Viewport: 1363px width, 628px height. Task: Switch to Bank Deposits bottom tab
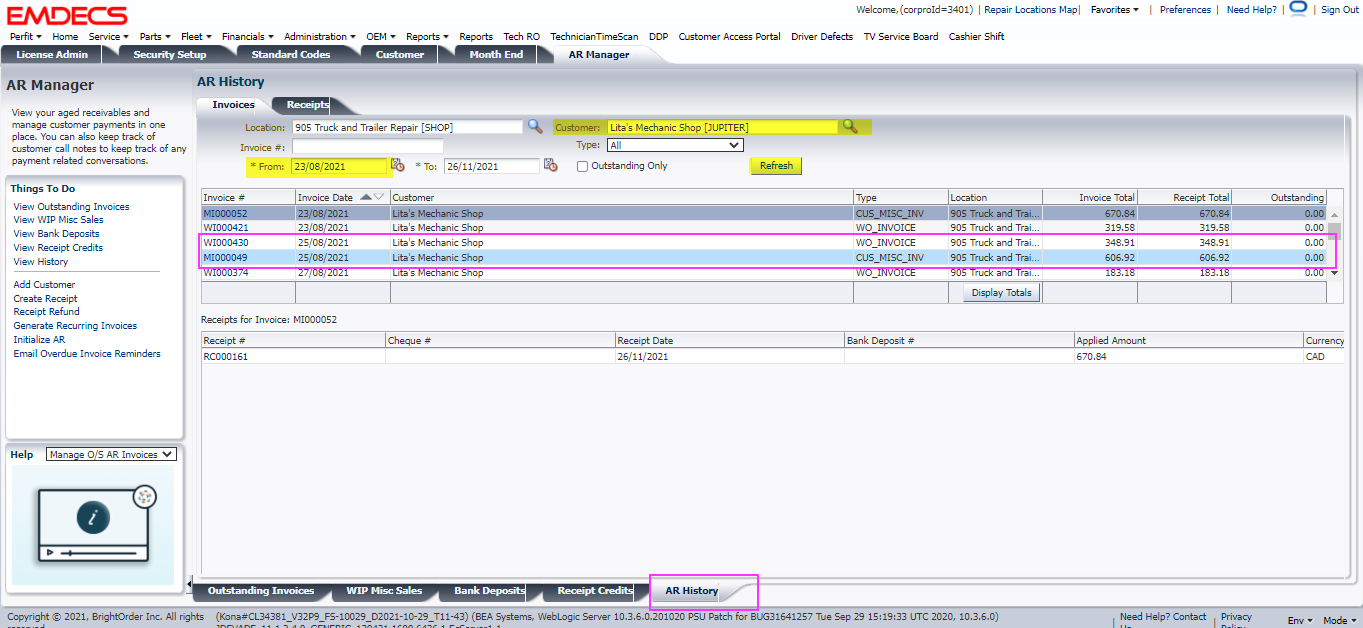[490, 591]
